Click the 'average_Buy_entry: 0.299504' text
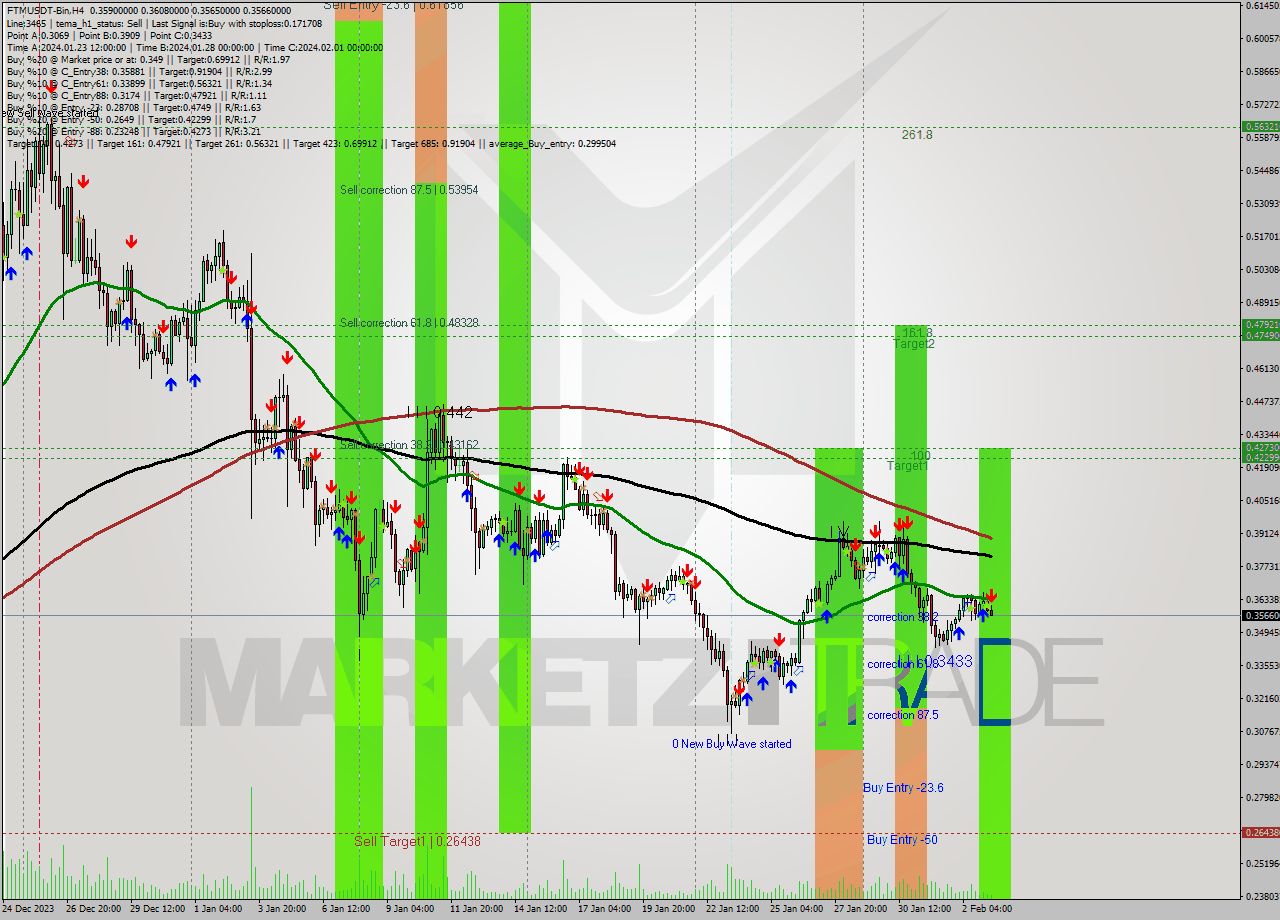 coord(552,143)
